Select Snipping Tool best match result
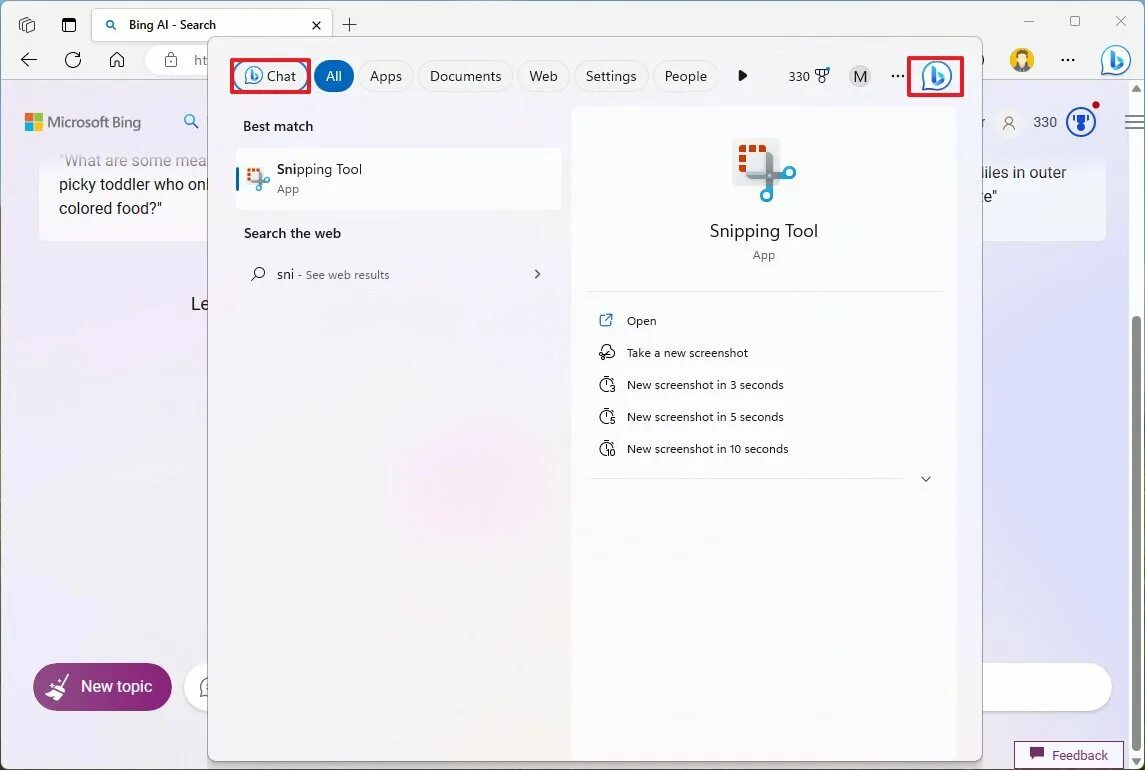 399,179
